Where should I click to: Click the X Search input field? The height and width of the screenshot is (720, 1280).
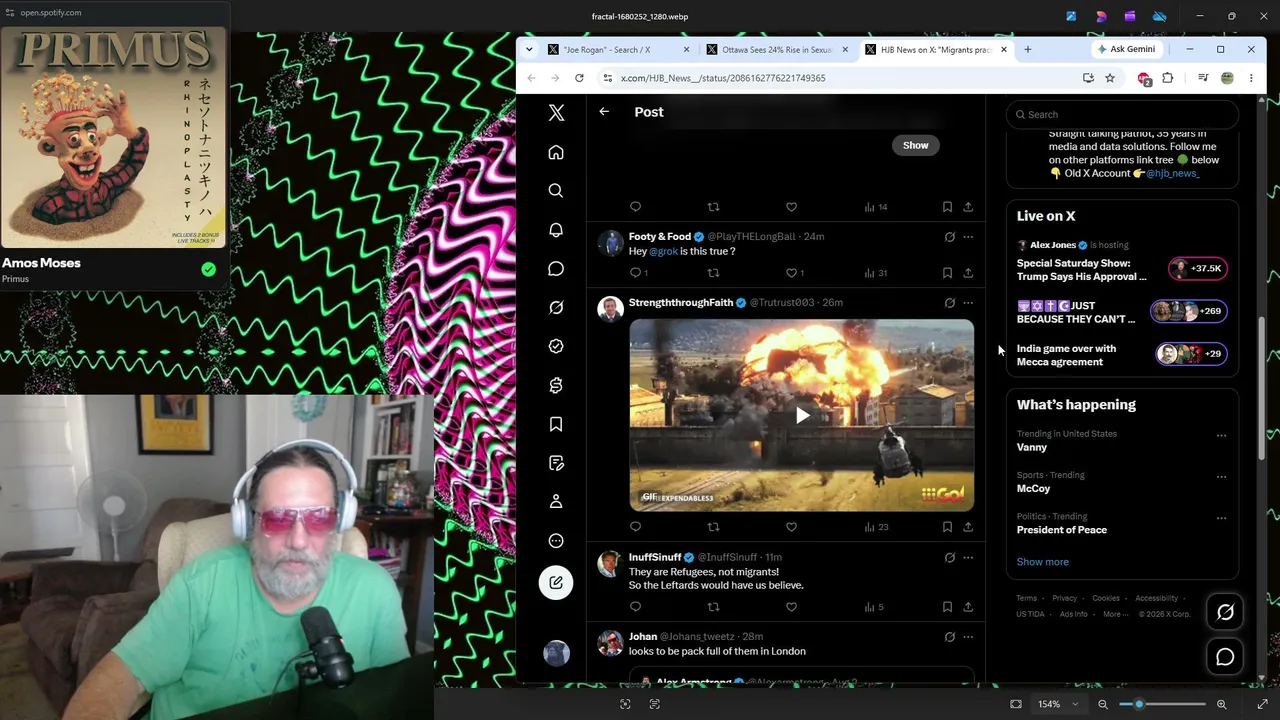pyautogui.click(x=1122, y=114)
